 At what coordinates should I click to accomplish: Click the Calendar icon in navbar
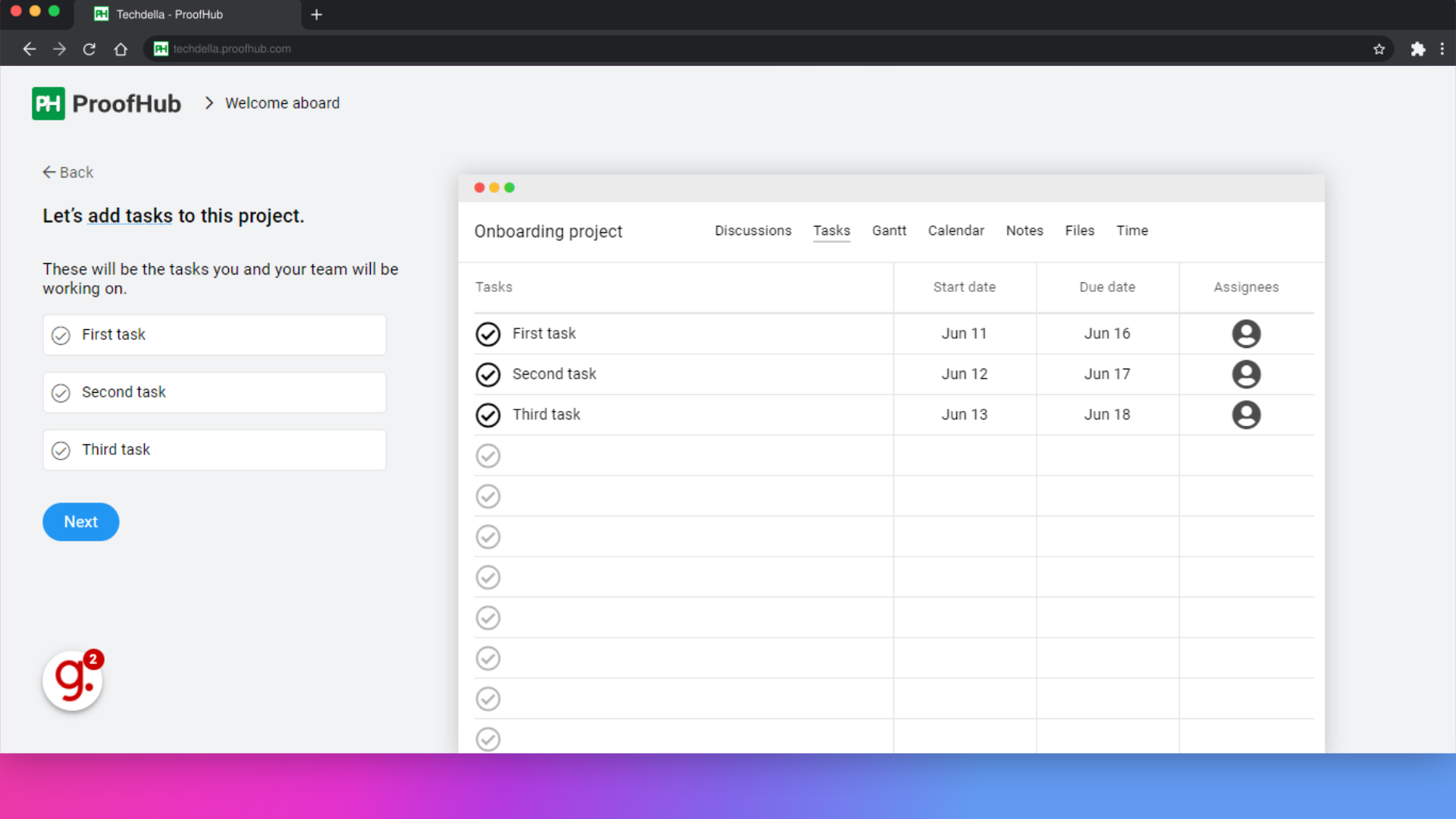(x=956, y=230)
